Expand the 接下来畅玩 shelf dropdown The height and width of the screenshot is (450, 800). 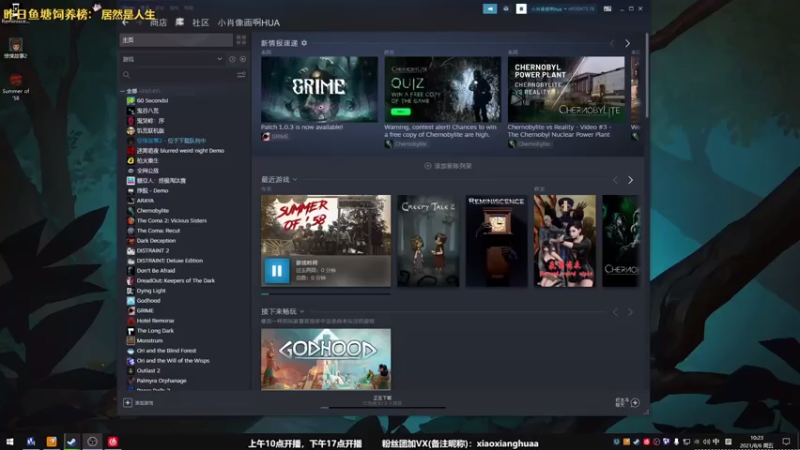click(302, 311)
